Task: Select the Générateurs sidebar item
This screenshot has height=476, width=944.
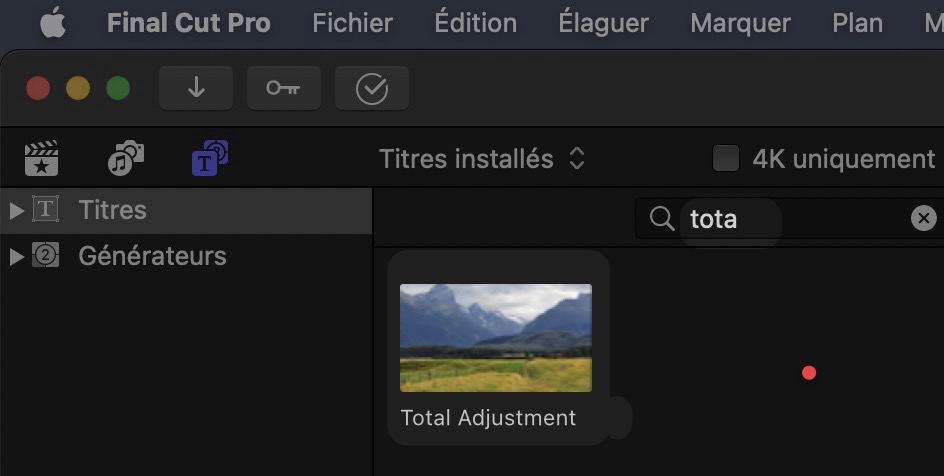Action: point(152,256)
